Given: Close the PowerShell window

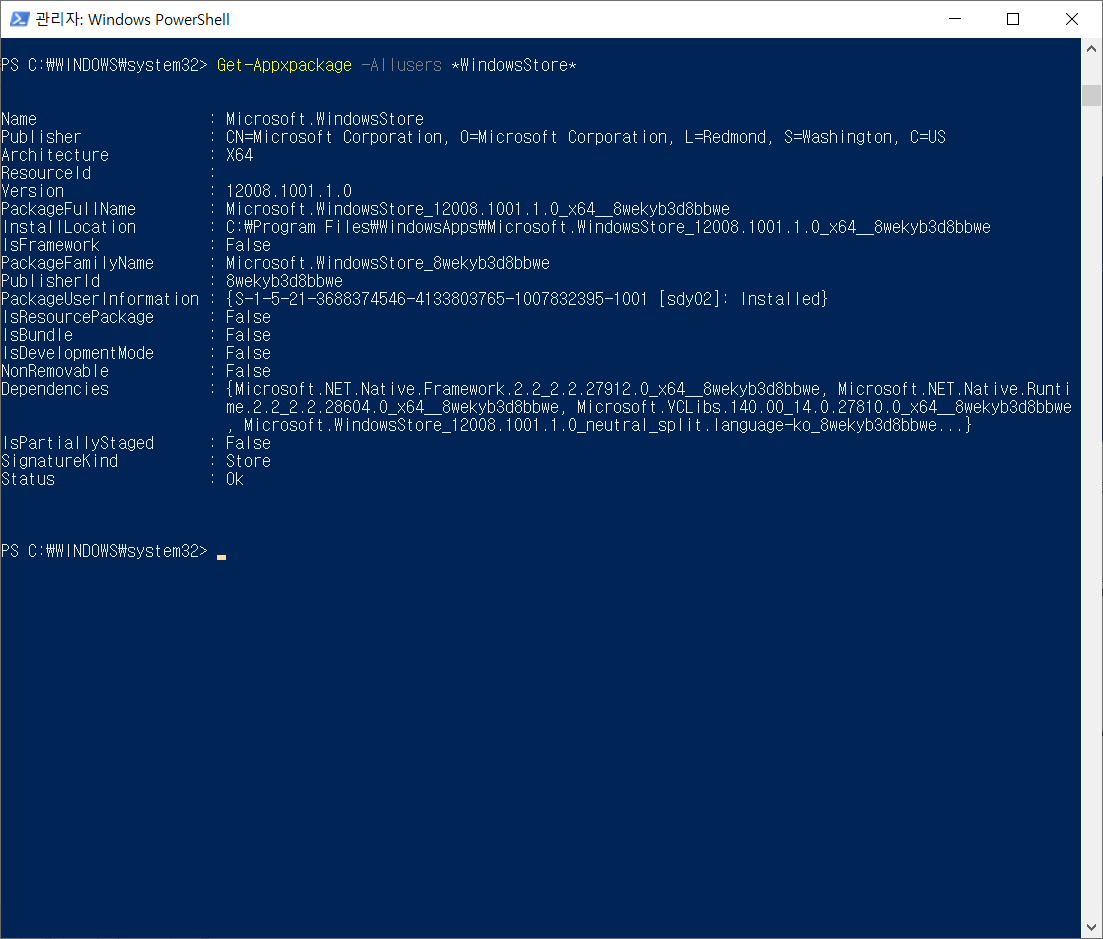Looking at the screenshot, I should coord(1071,19).
